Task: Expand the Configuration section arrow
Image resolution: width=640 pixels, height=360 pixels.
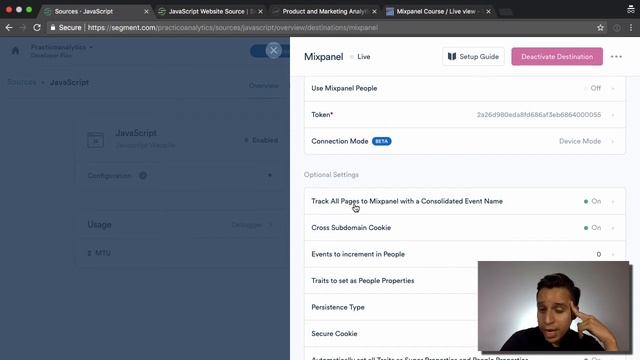Action: point(270,176)
